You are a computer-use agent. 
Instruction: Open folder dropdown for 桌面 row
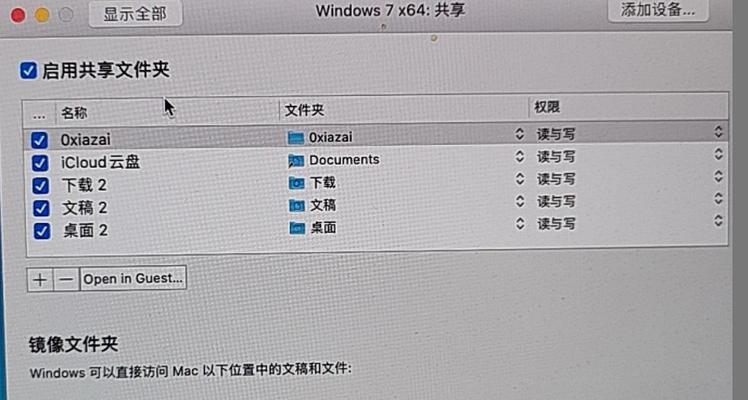point(519,224)
